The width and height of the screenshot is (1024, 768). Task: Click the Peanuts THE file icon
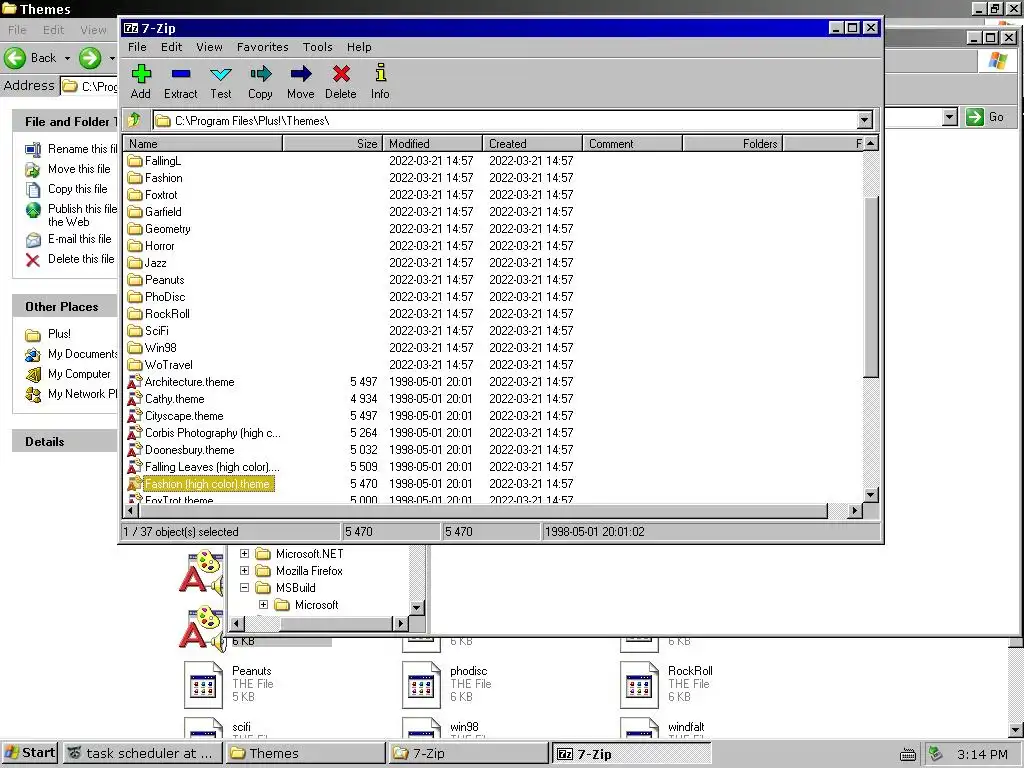click(203, 684)
